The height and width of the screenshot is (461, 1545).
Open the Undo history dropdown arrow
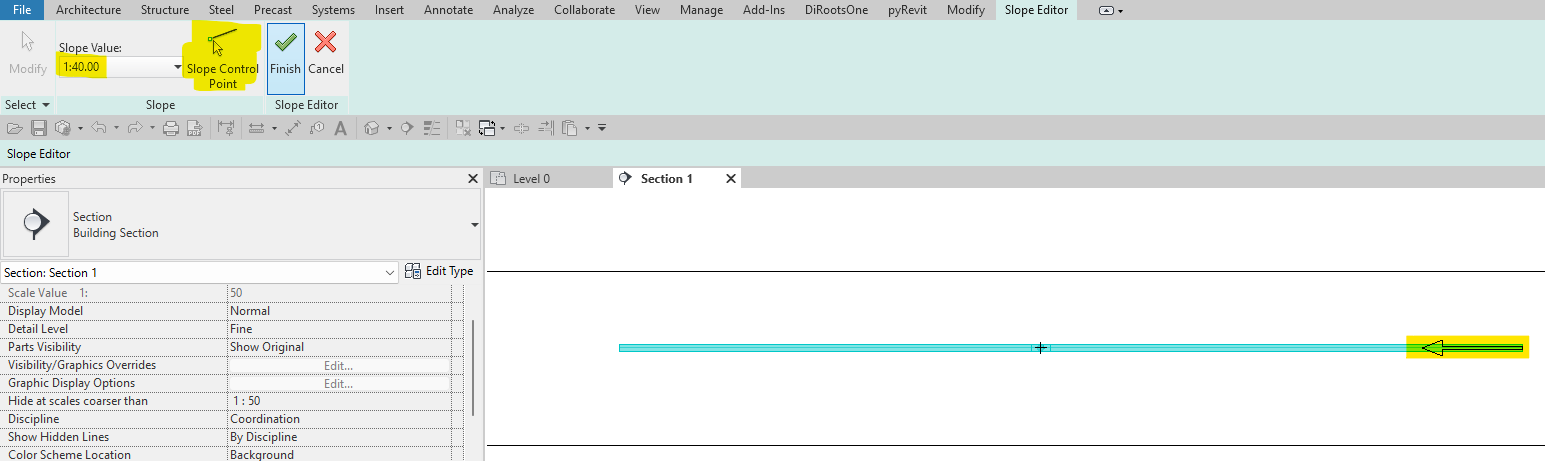pos(116,128)
